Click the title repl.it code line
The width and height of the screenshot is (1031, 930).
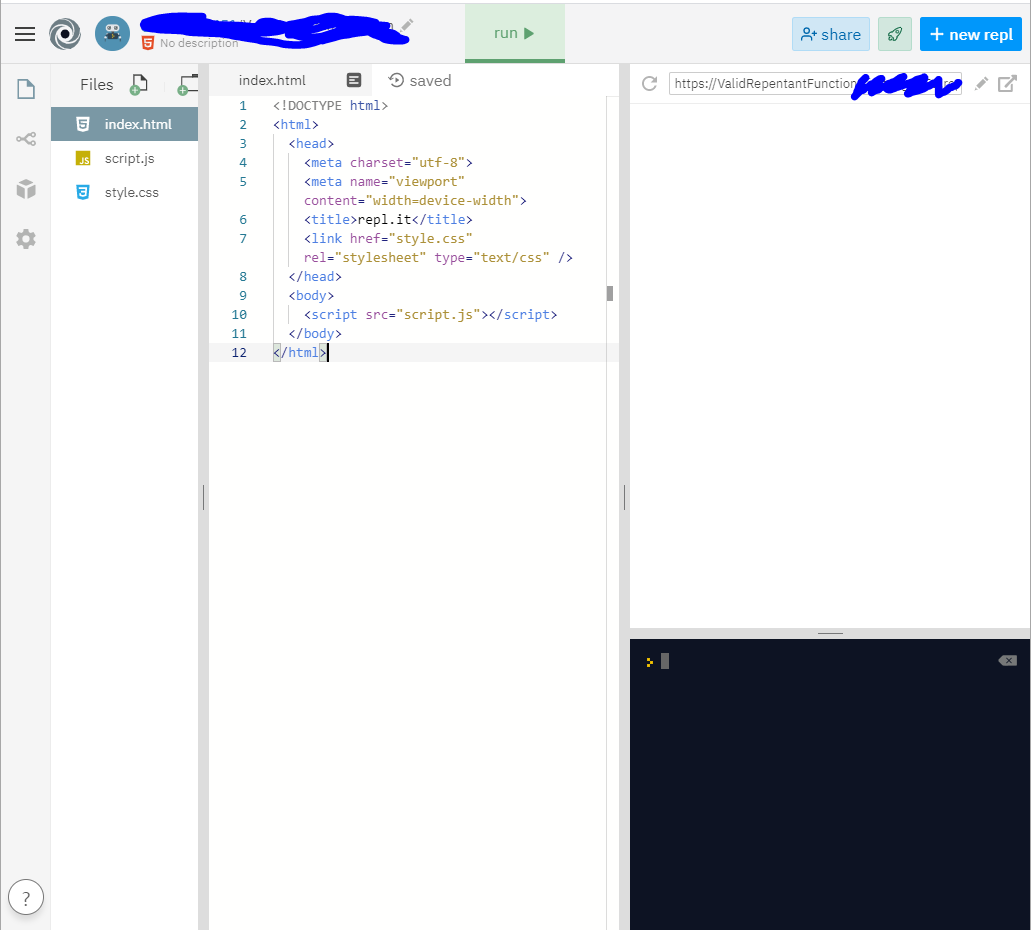point(388,219)
